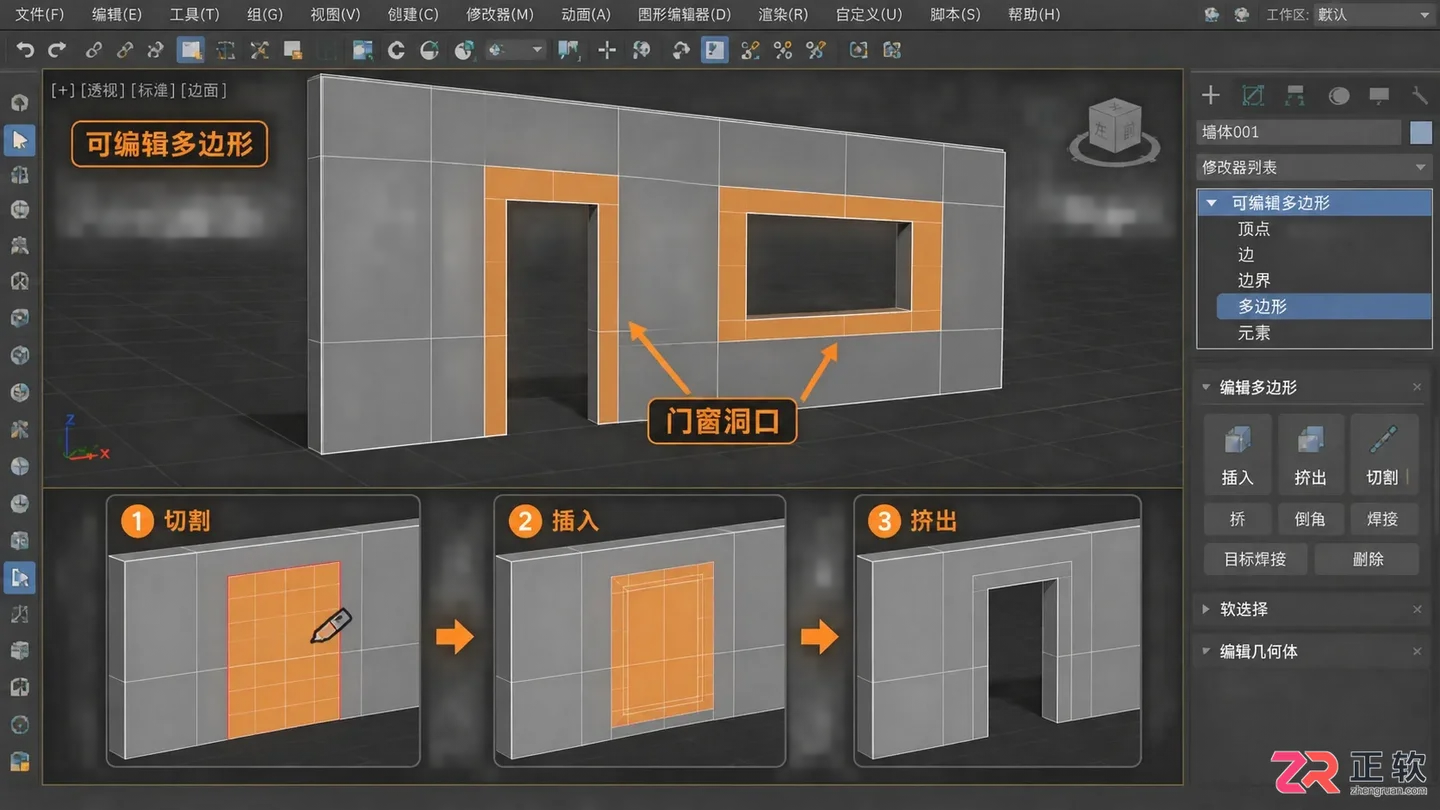
Task: Select the highlighted Select Object toolbar tool
Action: click(190, 50)
